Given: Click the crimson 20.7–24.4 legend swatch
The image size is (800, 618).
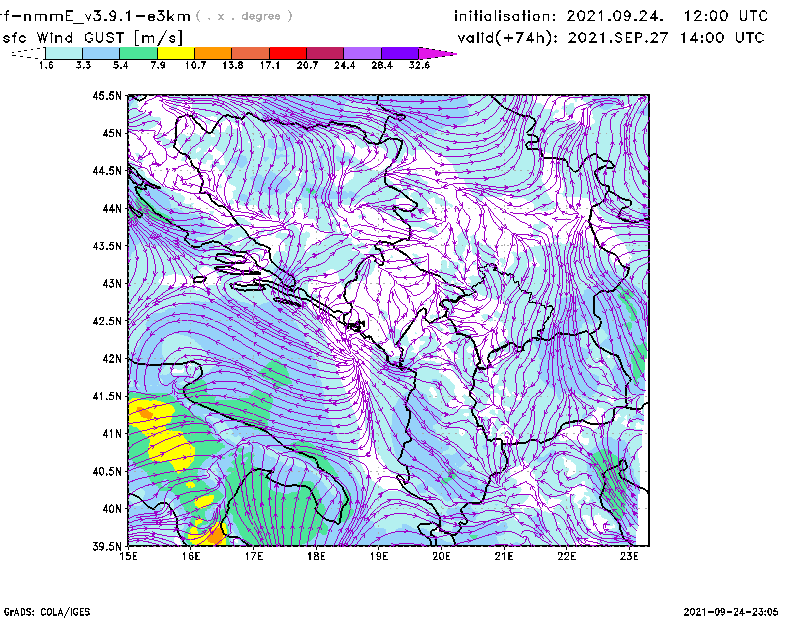Looking at the screenshot, I should 325,53.
